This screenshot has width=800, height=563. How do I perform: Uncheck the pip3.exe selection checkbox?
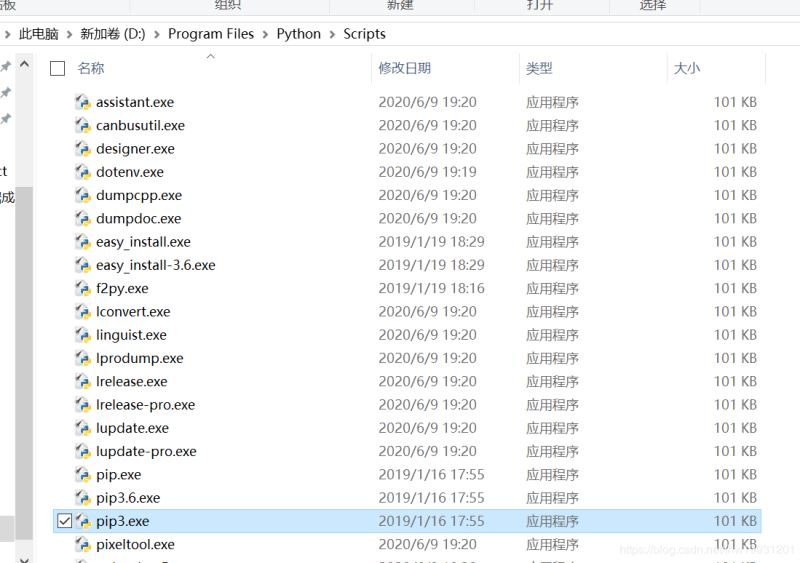pos(64,521)
